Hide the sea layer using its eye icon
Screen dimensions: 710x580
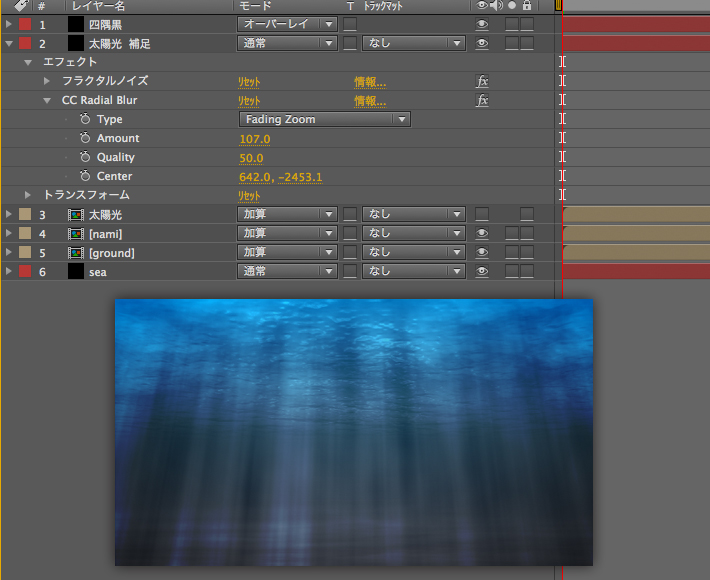[x=482, y=271]
